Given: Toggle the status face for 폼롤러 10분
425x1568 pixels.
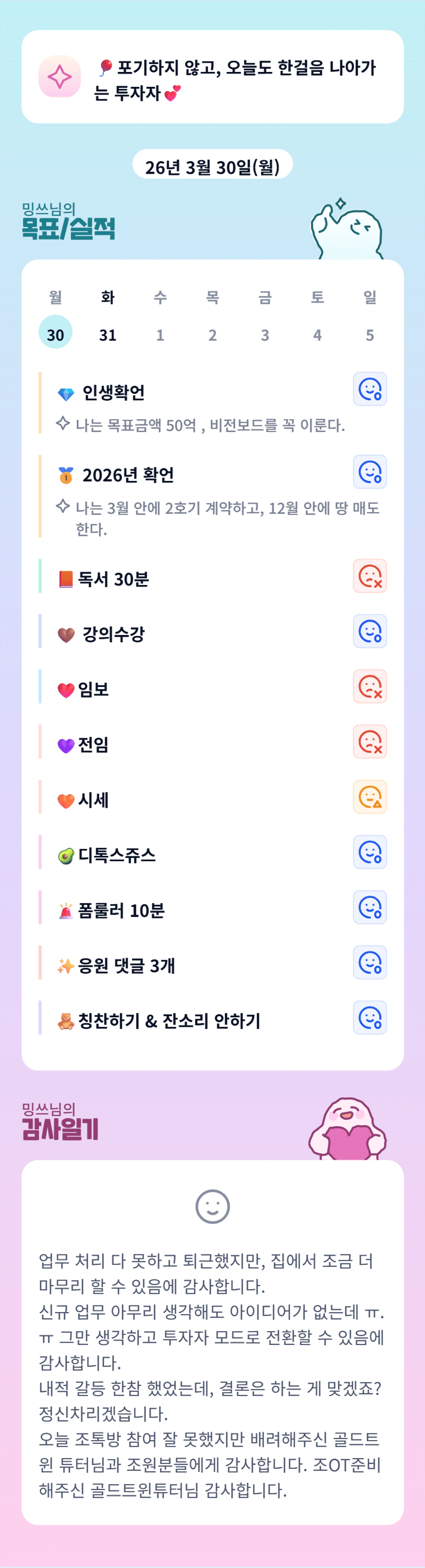Looking at the screenshot, I should click(x=369, y=907).
